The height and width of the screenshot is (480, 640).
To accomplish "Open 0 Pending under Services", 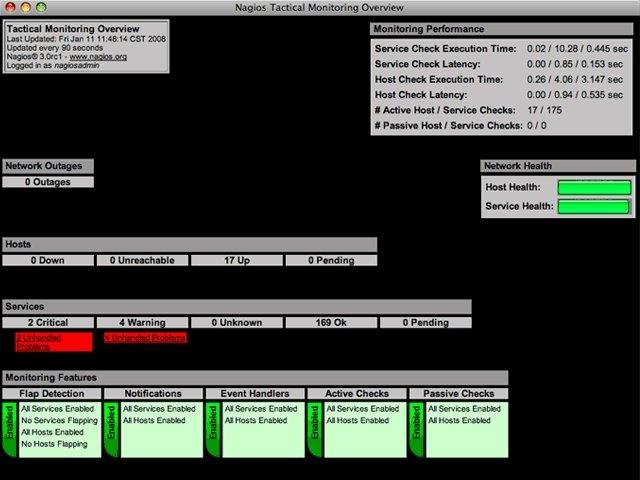I will [x=426, y=322].
